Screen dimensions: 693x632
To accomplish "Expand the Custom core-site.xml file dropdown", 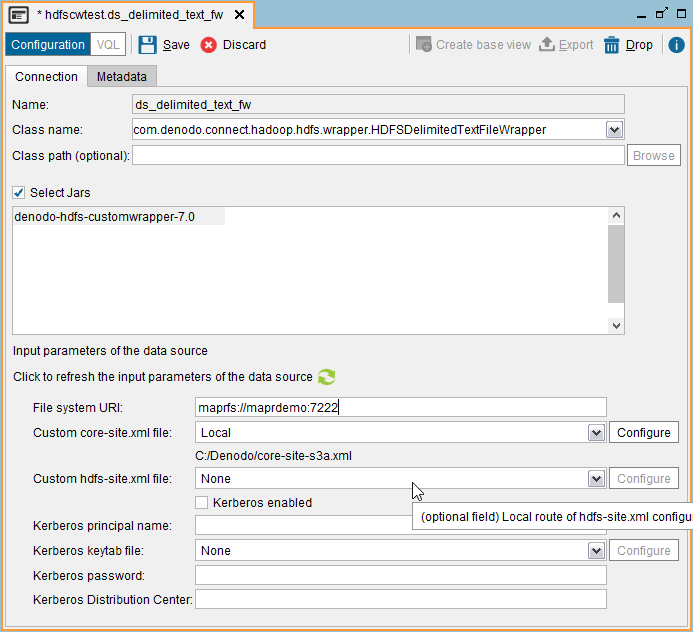I will [596, 433].
